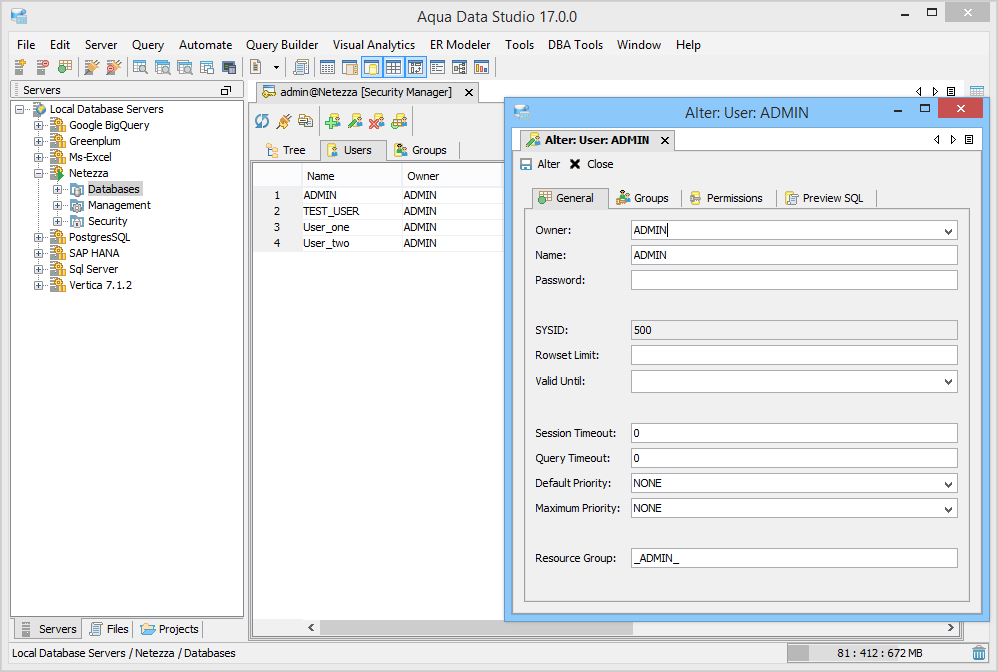The image size is (998, 672).
Task: Select the Sql Server tree item
Action: point(93,269)
